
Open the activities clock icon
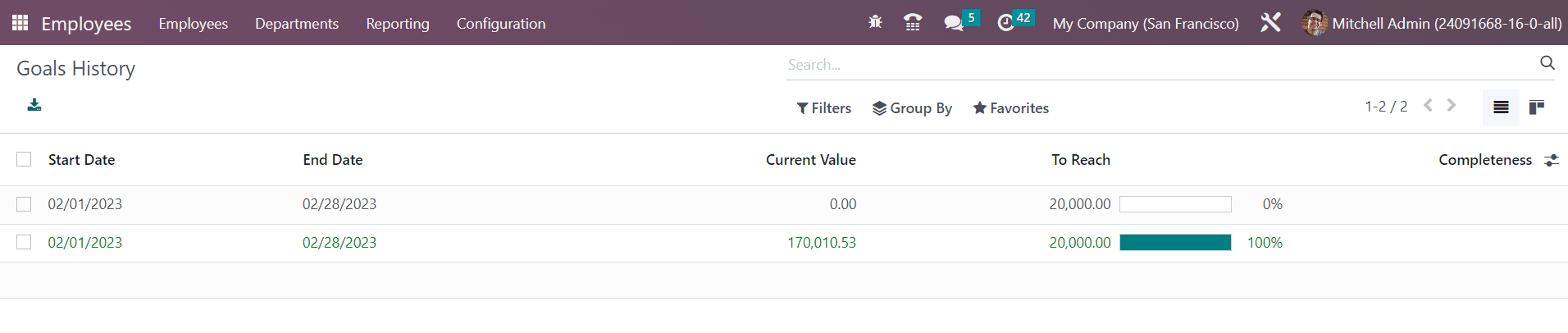(x=1006, y=23)
